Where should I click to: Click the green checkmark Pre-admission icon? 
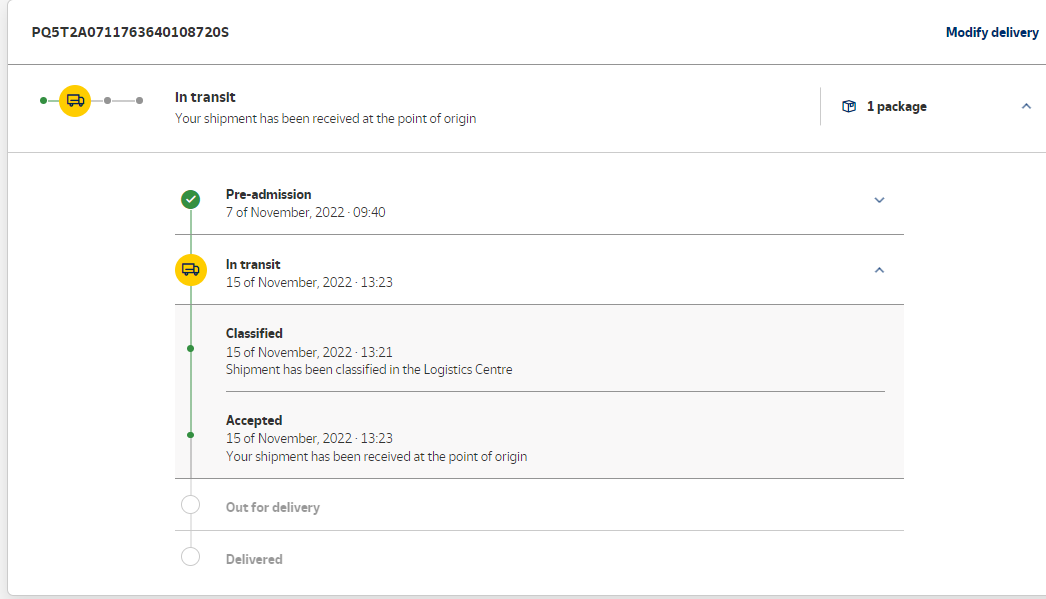click(x=190, y=200)
